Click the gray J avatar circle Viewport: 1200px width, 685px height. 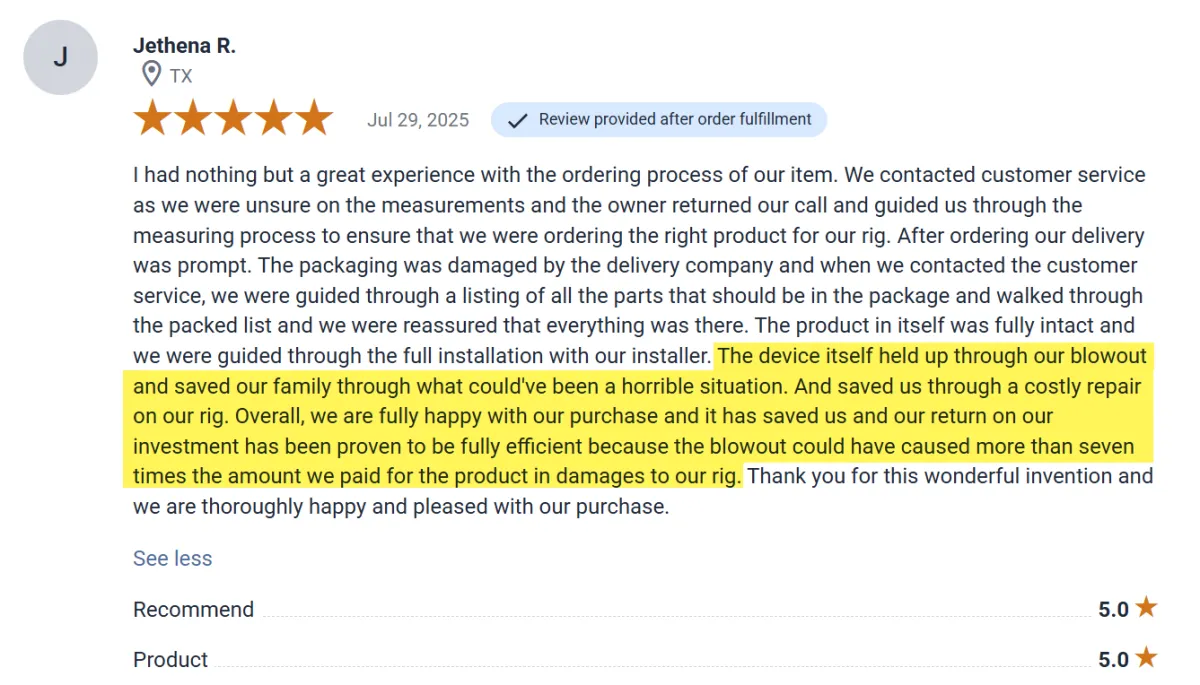[x=60, y=57]
